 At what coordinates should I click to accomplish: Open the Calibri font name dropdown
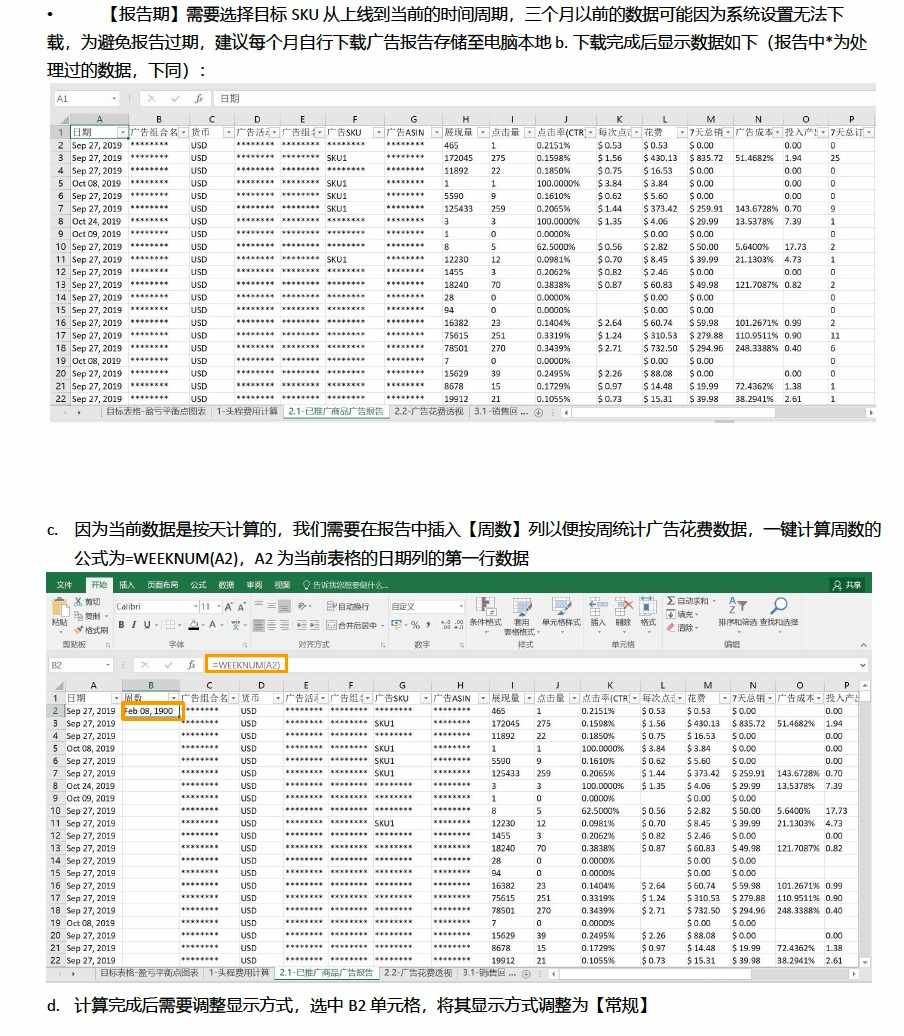(196, 607)
